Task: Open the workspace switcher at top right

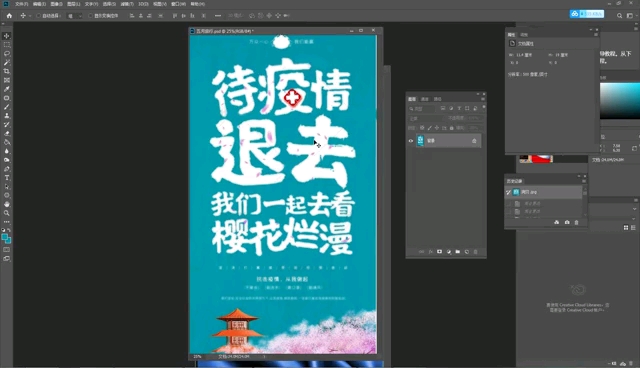Action: coord(630,16)
